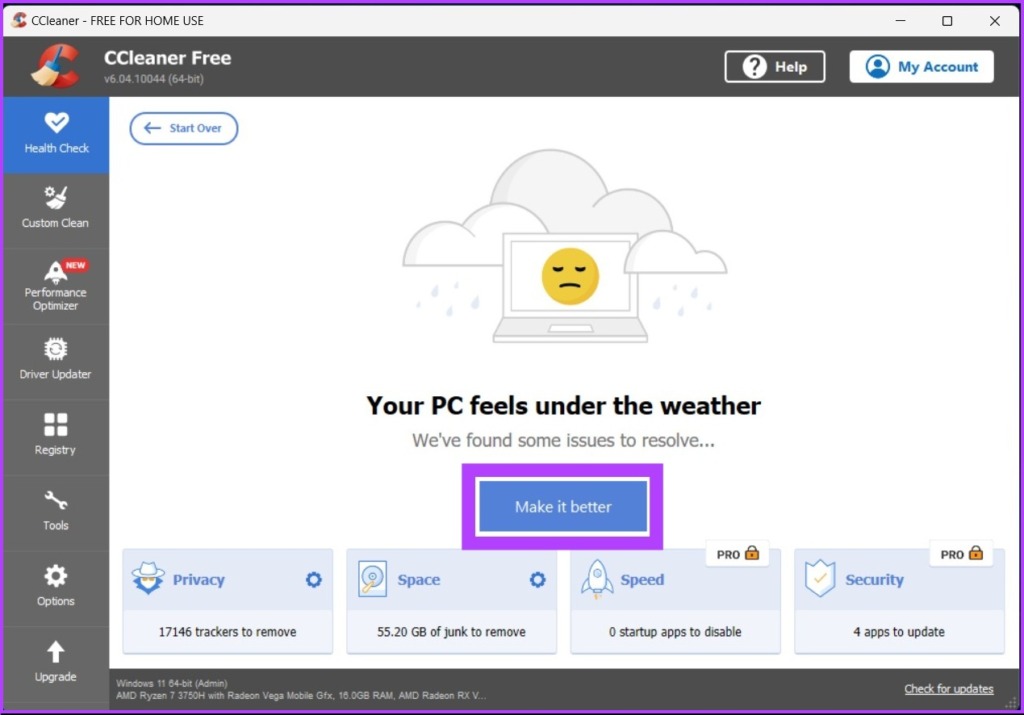This screenshot has width=1024, height=715.
Task: Click the Speed rocket icon
Action: point(597,579)
